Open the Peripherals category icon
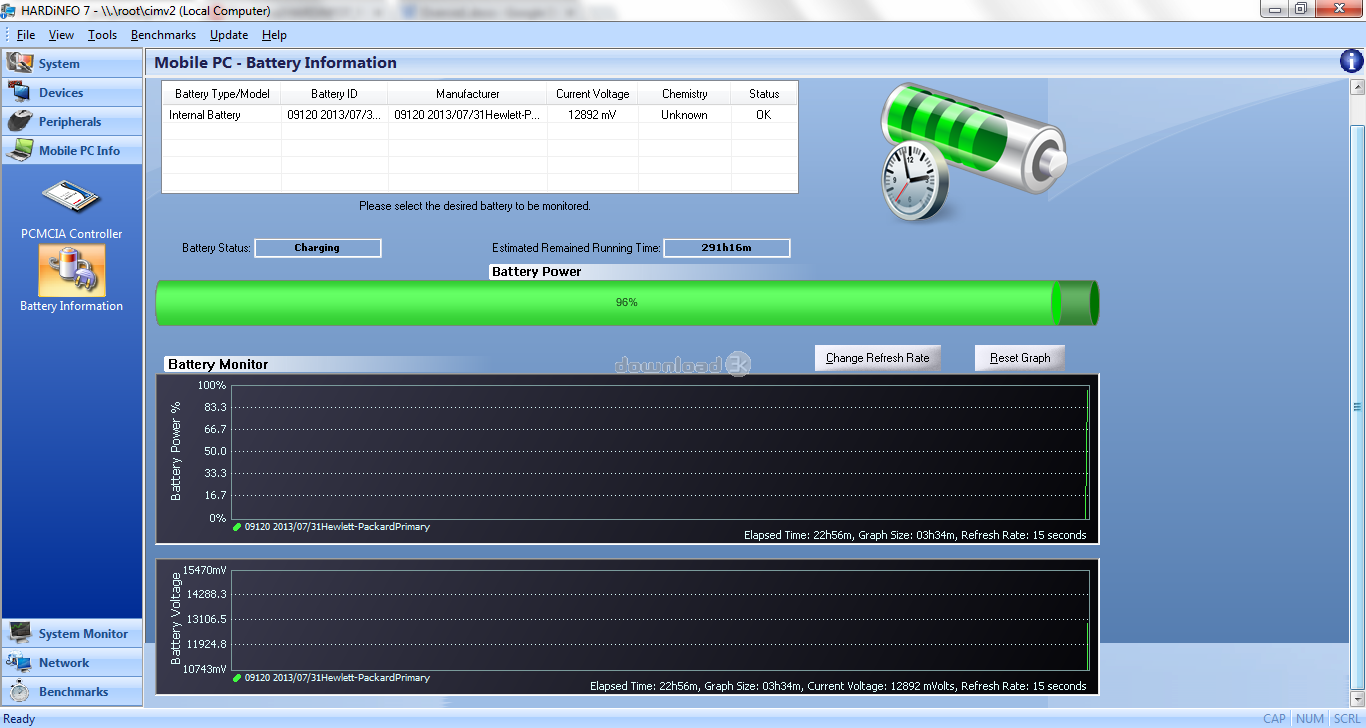The image size is (1366, 728). coord(19,121)
